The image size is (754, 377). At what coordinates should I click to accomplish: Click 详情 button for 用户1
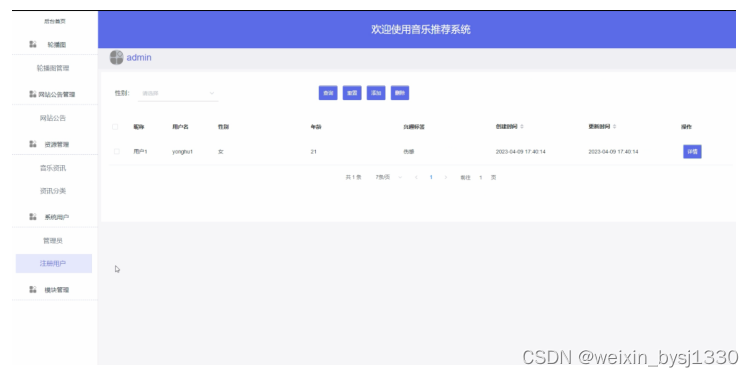pyautogui.click(x=692, y=151)
